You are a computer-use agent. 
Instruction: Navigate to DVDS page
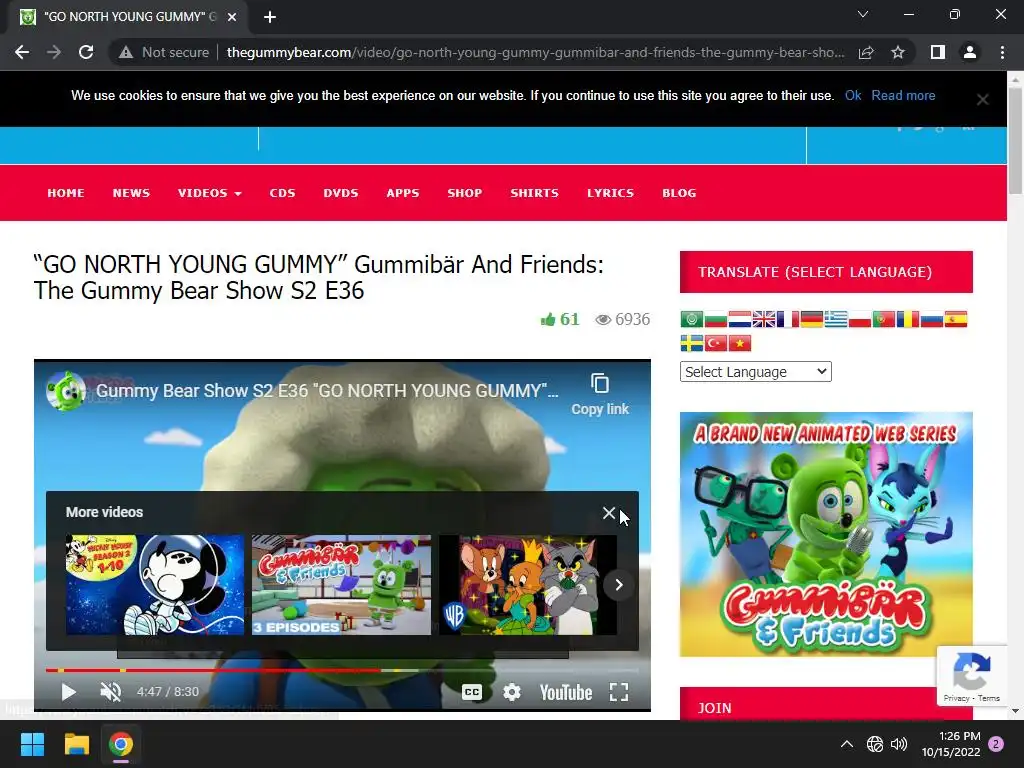pos(340,193)
